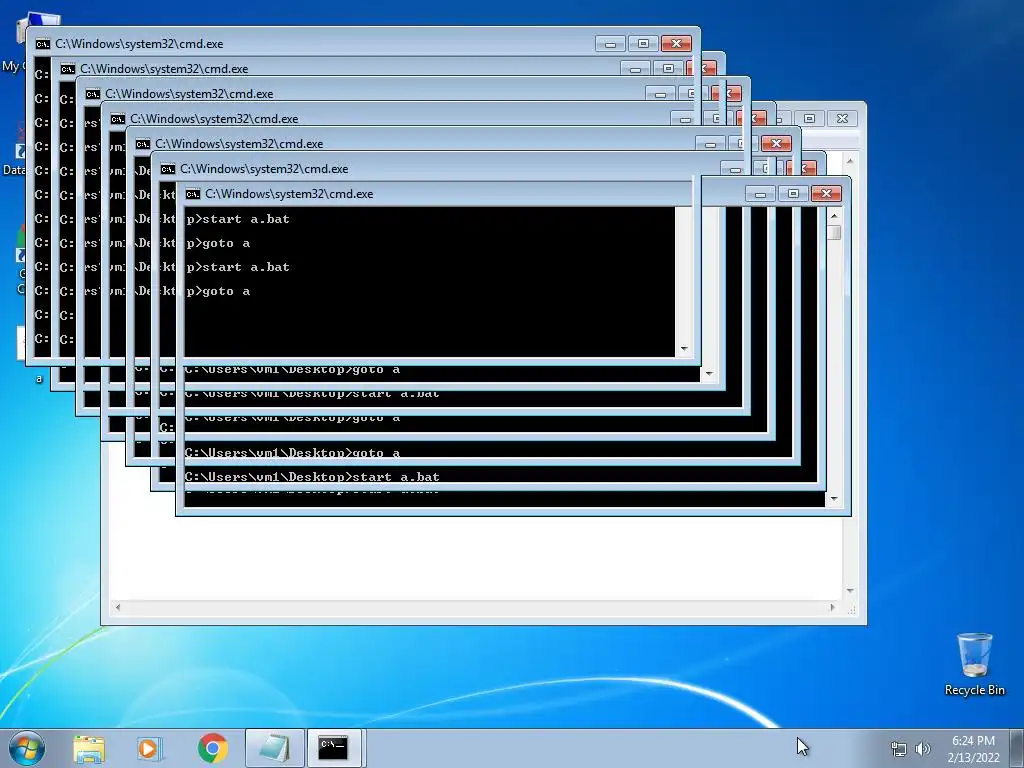Click the lowest cmd window's scrollbar thumb

[x=834, y=232]
